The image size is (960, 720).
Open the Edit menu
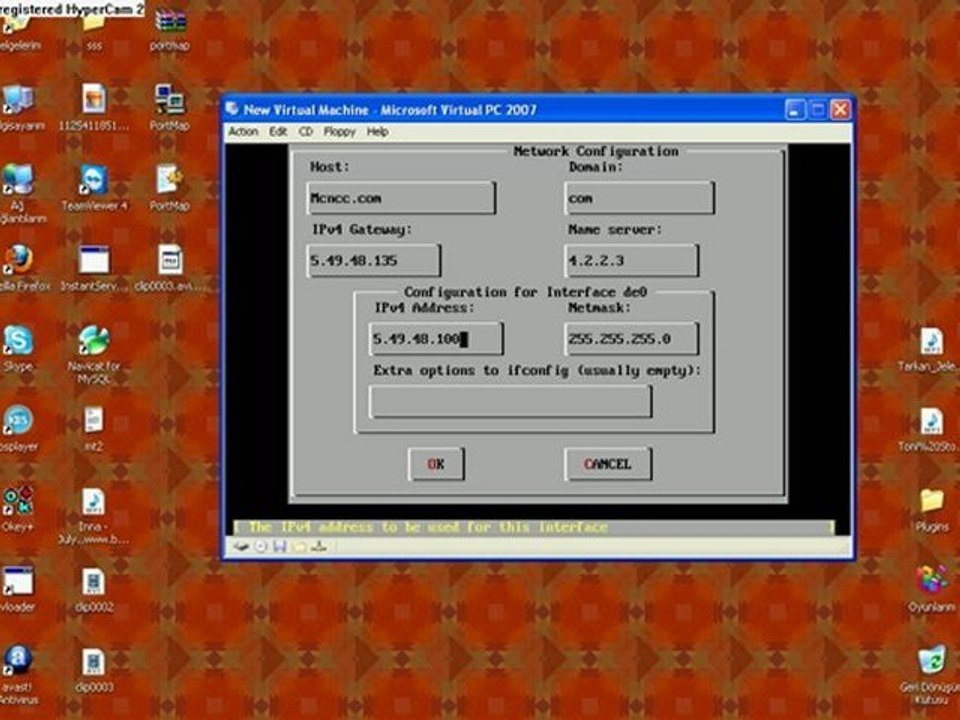tap(278, 132)
